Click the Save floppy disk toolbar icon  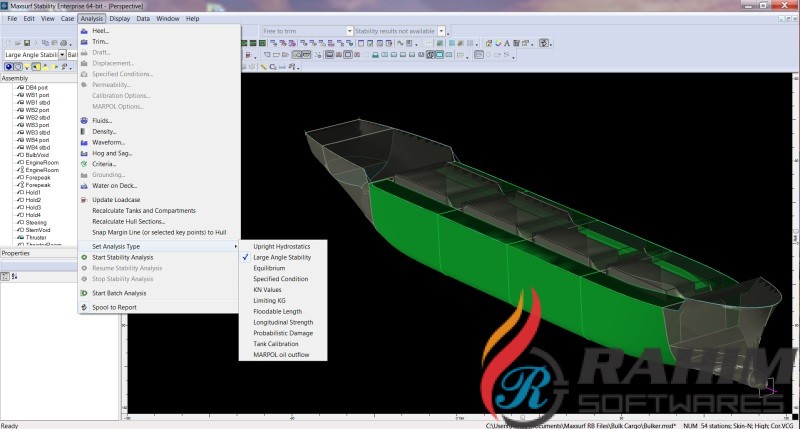27,43
